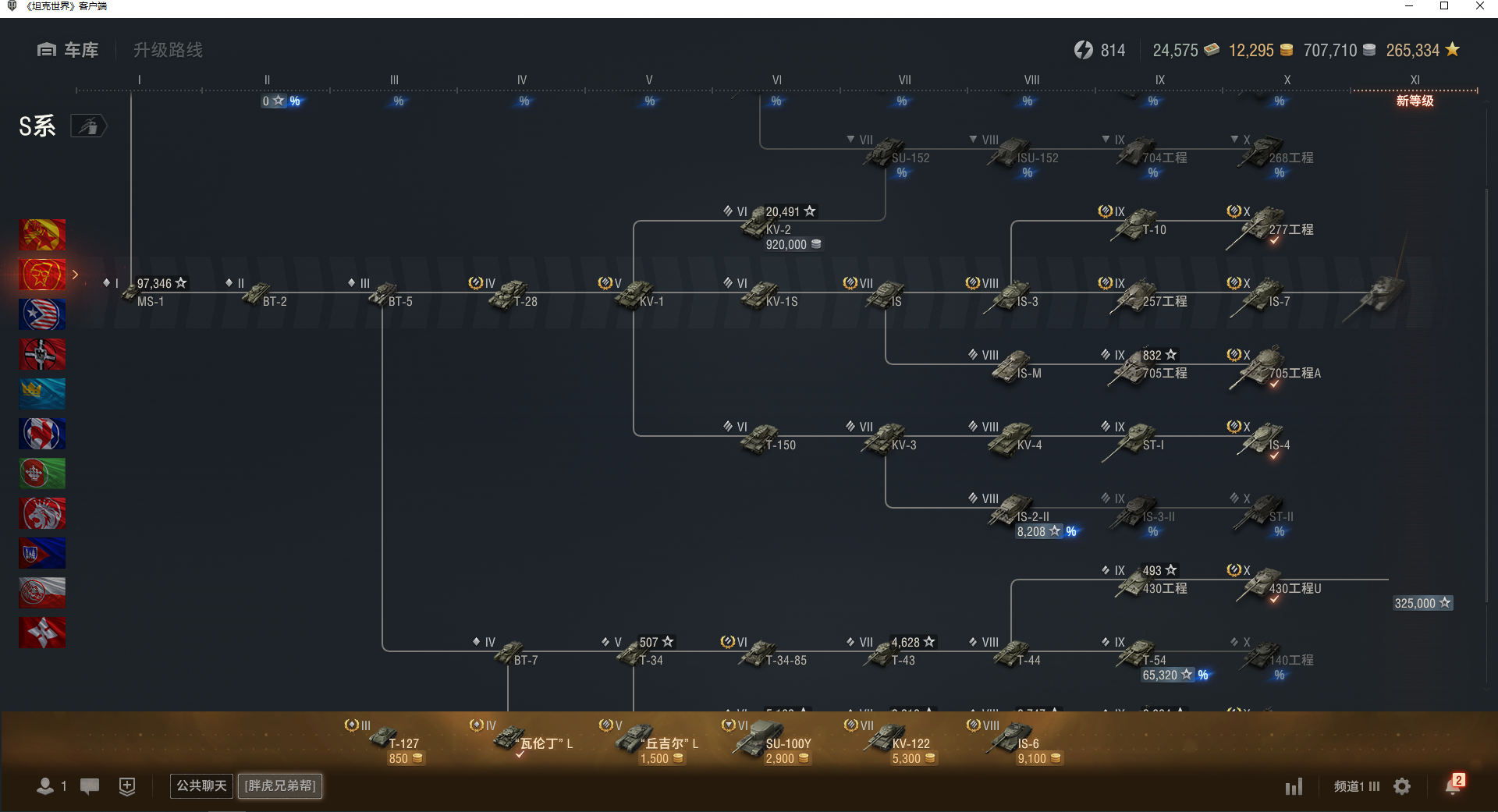Select the white-and-red Poland nation flag
This screenshot has width=1498, height=812.
42,593
